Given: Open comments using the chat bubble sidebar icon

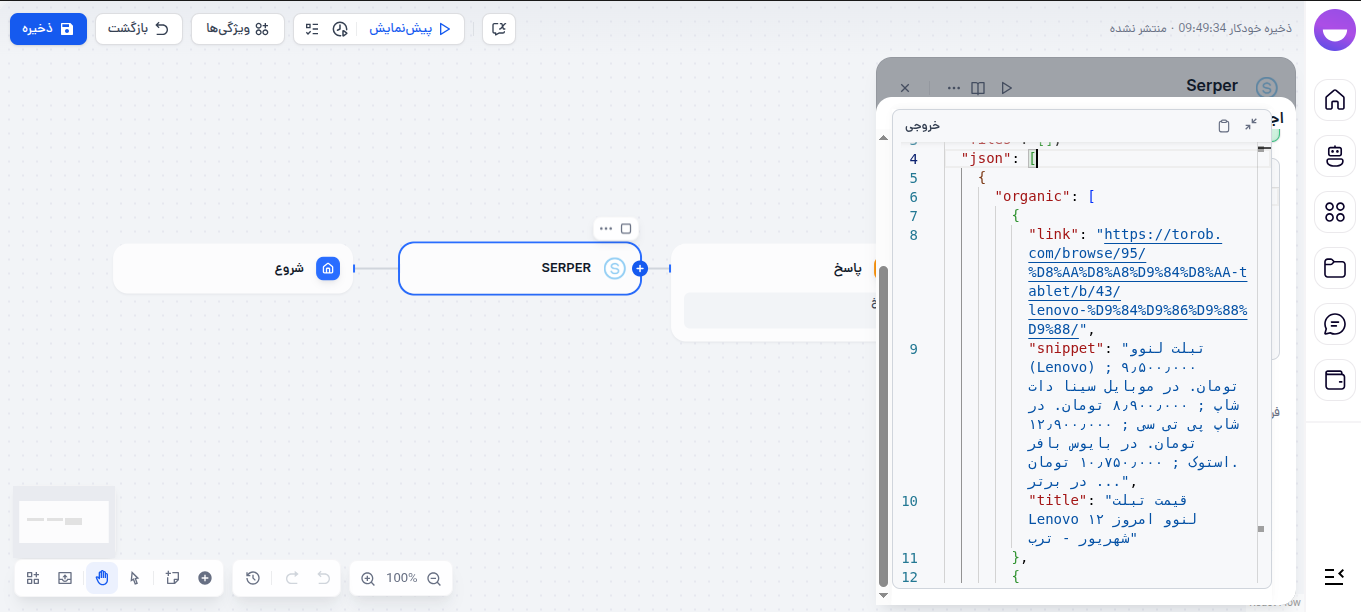Looking at the screenshot, I should (x=1335, y=323).
